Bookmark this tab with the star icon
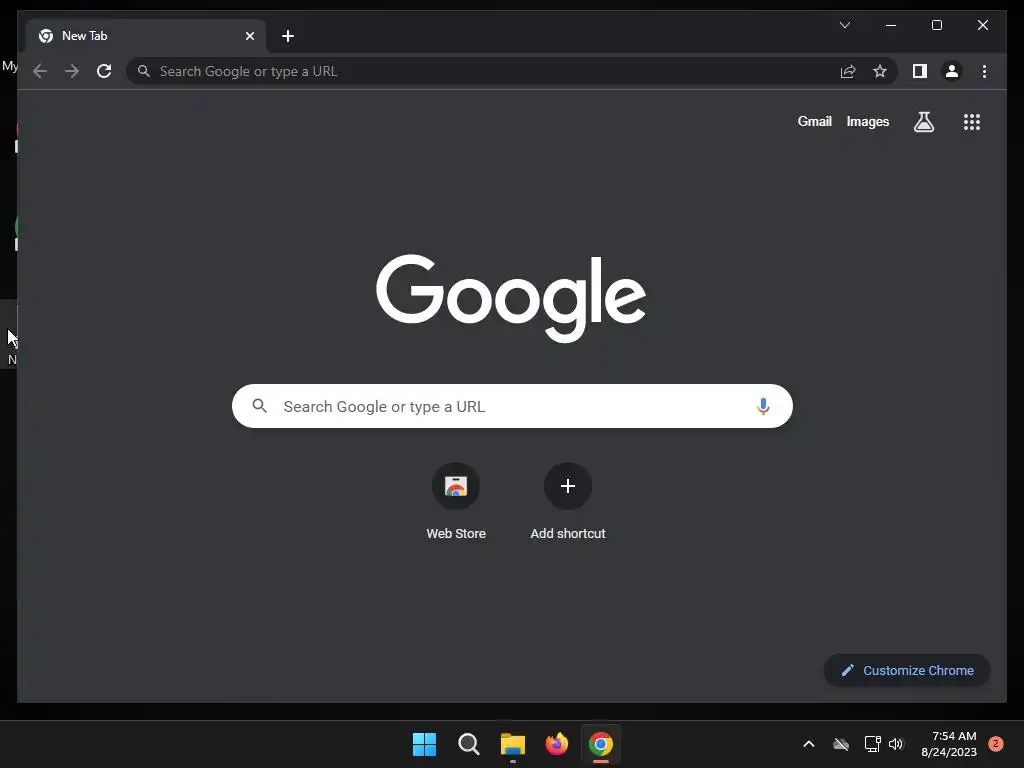Screen dimensions: 1024x768 pyautogui.click(x=880, y=71)
